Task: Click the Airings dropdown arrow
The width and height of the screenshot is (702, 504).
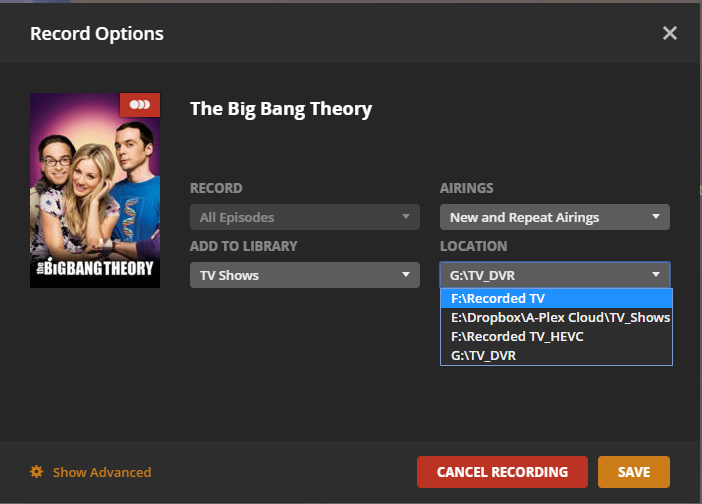Action: tap(656, 217)
